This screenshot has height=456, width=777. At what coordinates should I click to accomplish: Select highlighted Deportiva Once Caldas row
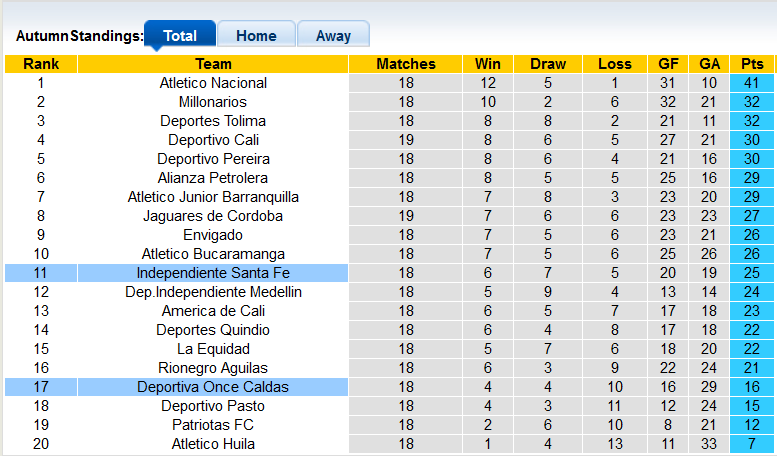[213, 387]
